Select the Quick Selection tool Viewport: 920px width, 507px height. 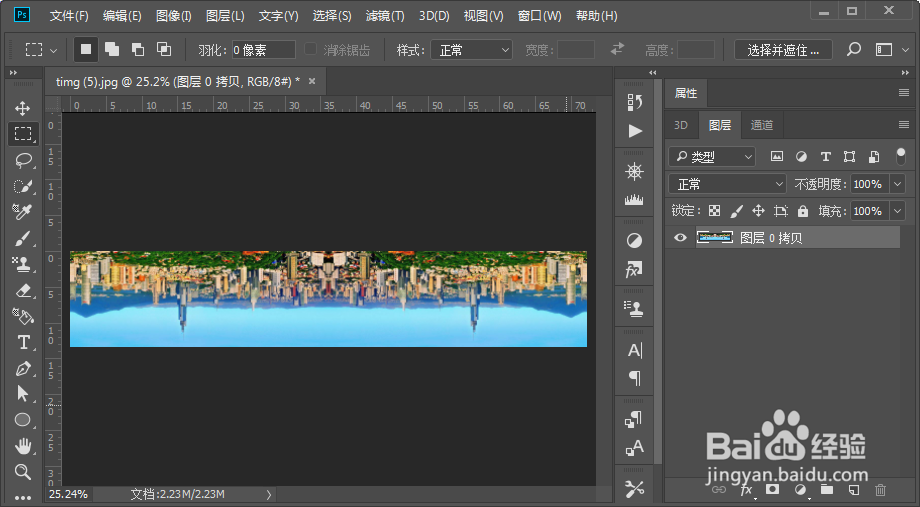(22, 186)
